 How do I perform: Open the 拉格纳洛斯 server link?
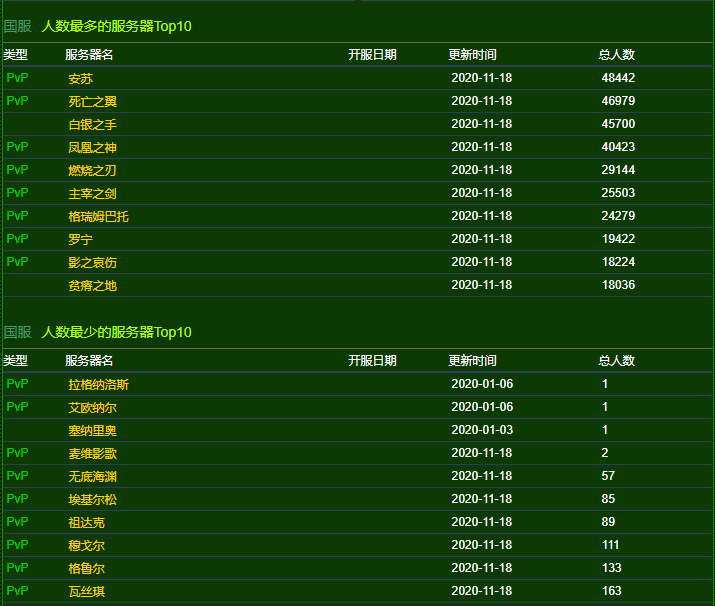pyautogui.click(x=98, y=384)
